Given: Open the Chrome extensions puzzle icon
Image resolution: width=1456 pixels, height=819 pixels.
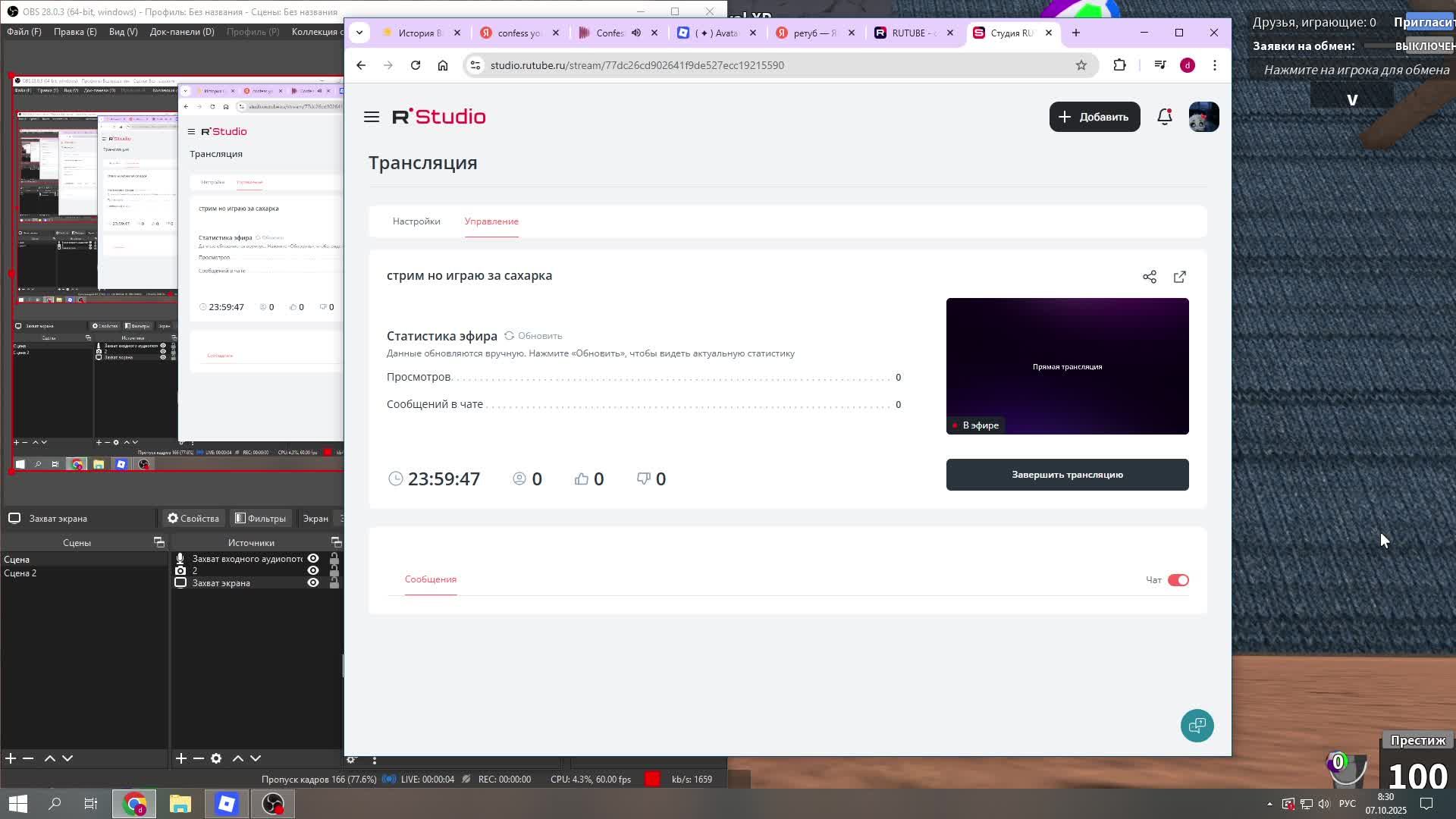Looking at the screenshot, I should point(1119,65).
